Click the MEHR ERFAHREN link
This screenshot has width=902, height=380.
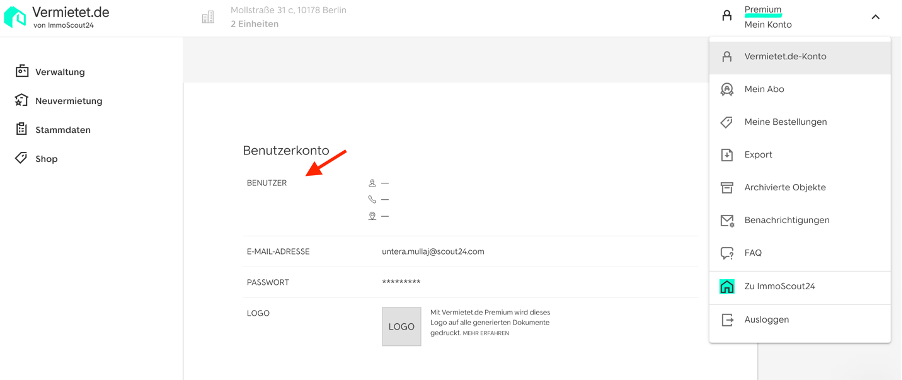(486, 333)
